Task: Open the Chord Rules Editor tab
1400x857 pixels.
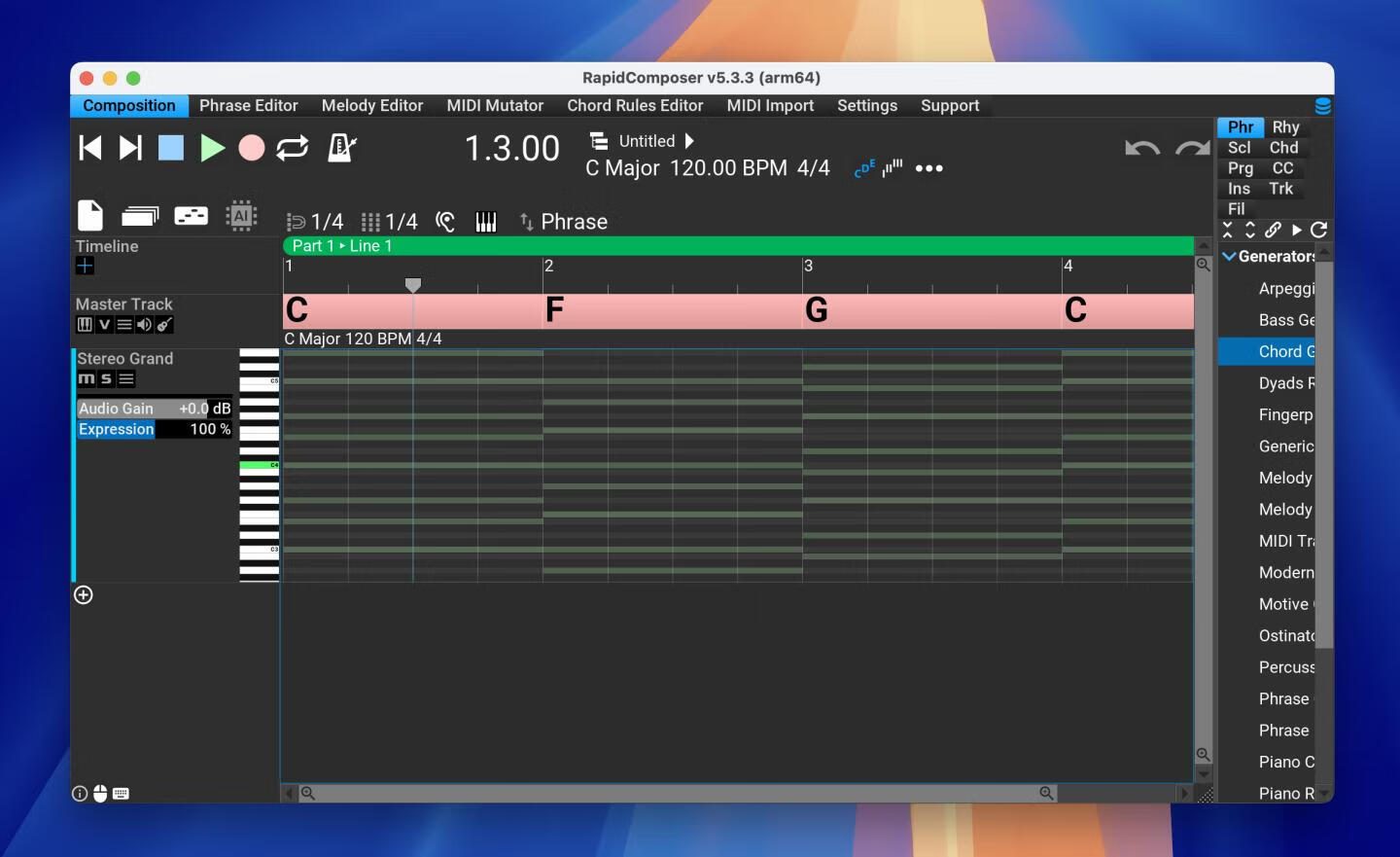Action: pos(635,106)
